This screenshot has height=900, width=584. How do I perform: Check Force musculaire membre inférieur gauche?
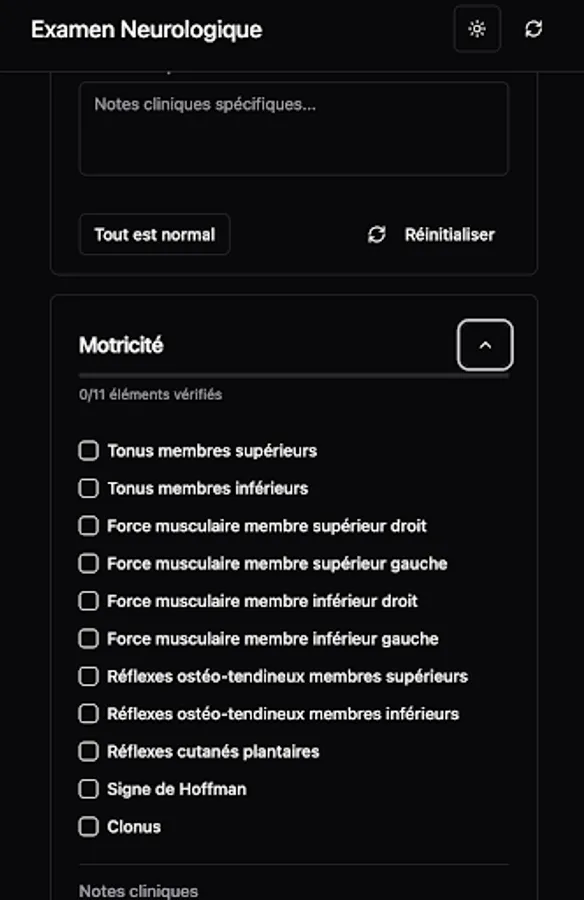(x=87, y=638)
